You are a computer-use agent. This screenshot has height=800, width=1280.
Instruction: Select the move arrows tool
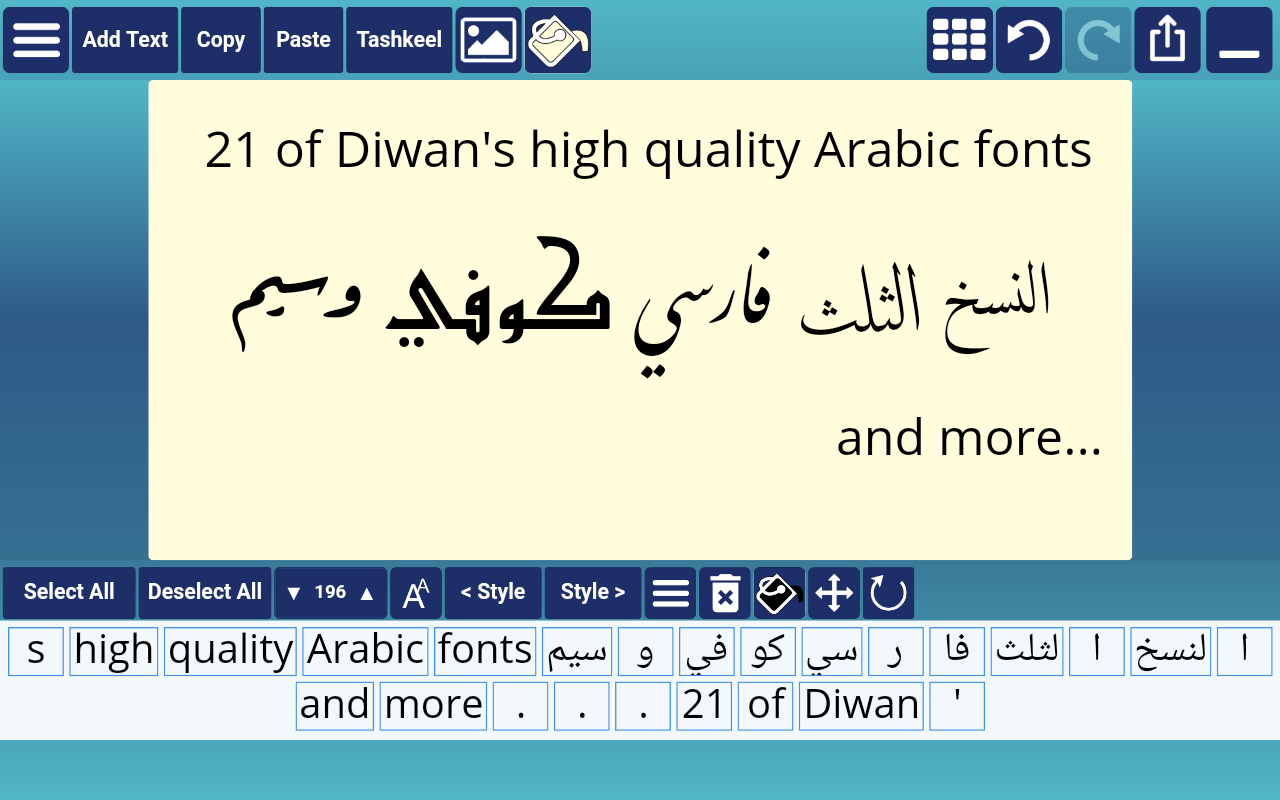834,593
